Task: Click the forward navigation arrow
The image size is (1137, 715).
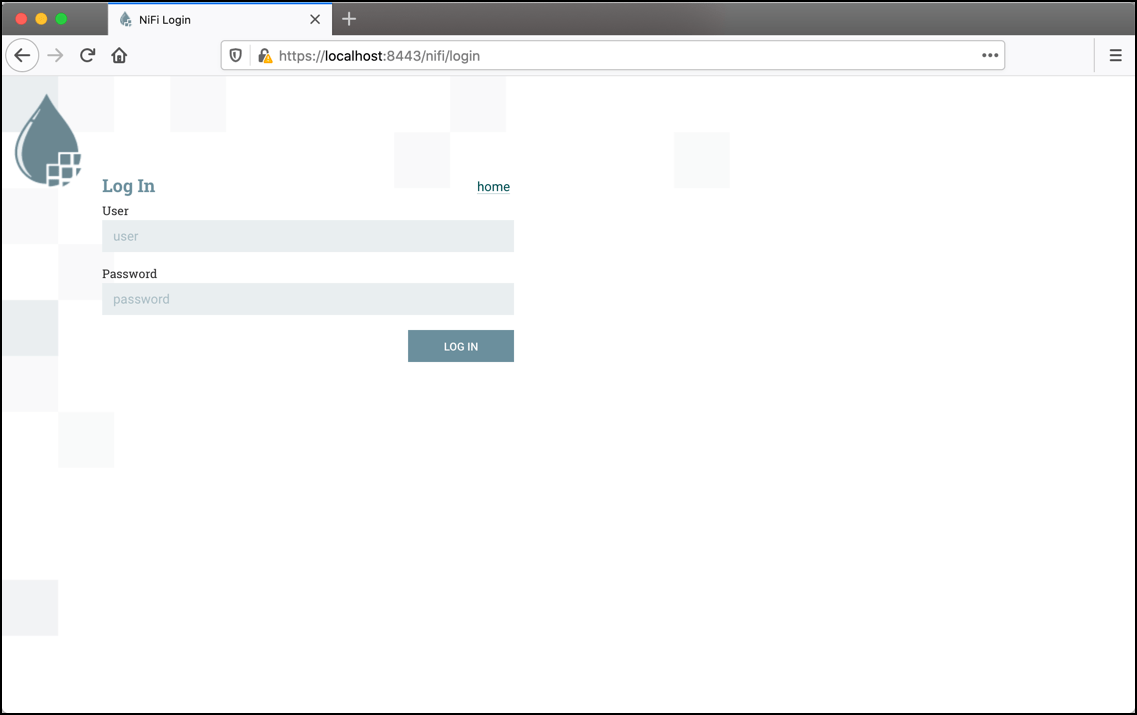Action: point(54,55)
